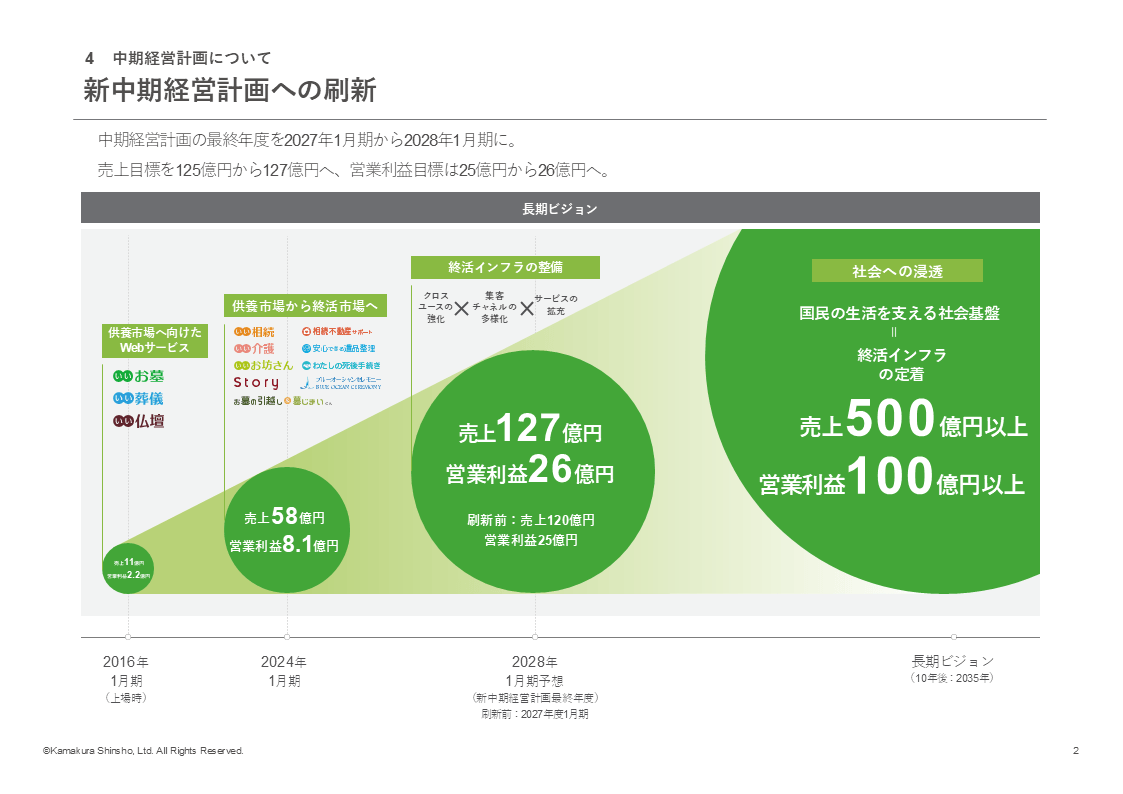This screenshot has height=794, width=1123.
Task: Select the pink いい介護 logo
Action: pyautogui.click(x=254, y=348)
